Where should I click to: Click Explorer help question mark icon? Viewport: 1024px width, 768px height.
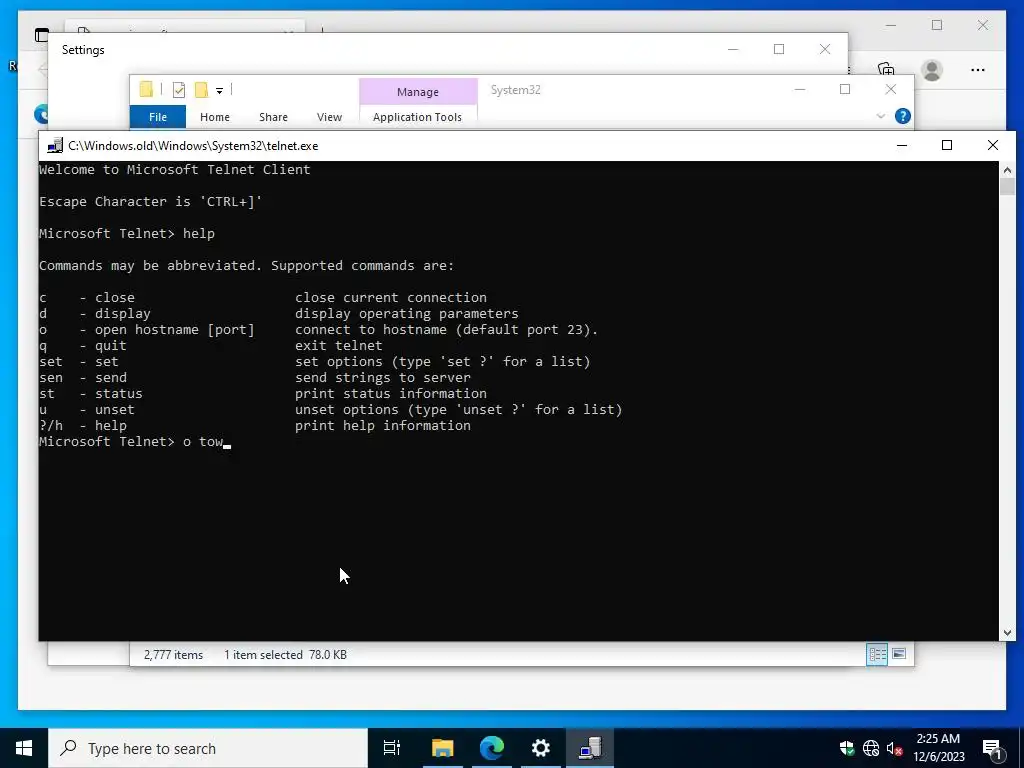coord(903,116)
